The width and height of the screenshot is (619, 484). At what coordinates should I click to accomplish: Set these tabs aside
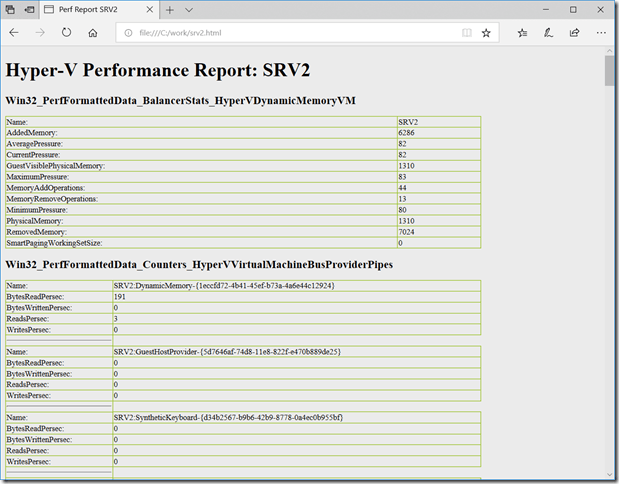tap(29, 9)
